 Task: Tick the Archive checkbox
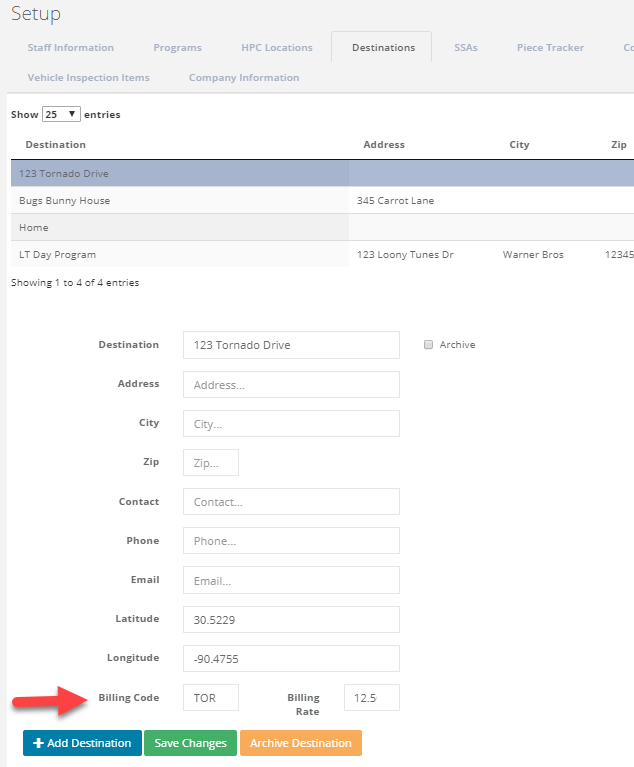point(429,345)
